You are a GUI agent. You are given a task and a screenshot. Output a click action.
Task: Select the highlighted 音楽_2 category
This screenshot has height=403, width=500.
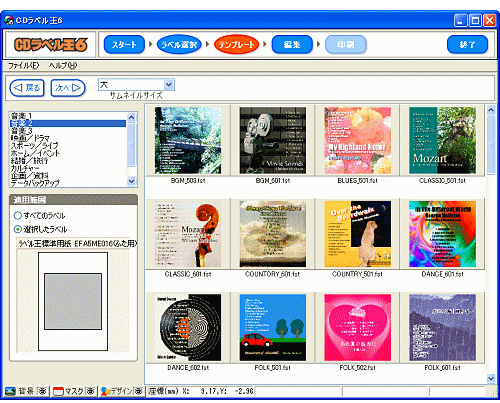(x=68, y=123)
